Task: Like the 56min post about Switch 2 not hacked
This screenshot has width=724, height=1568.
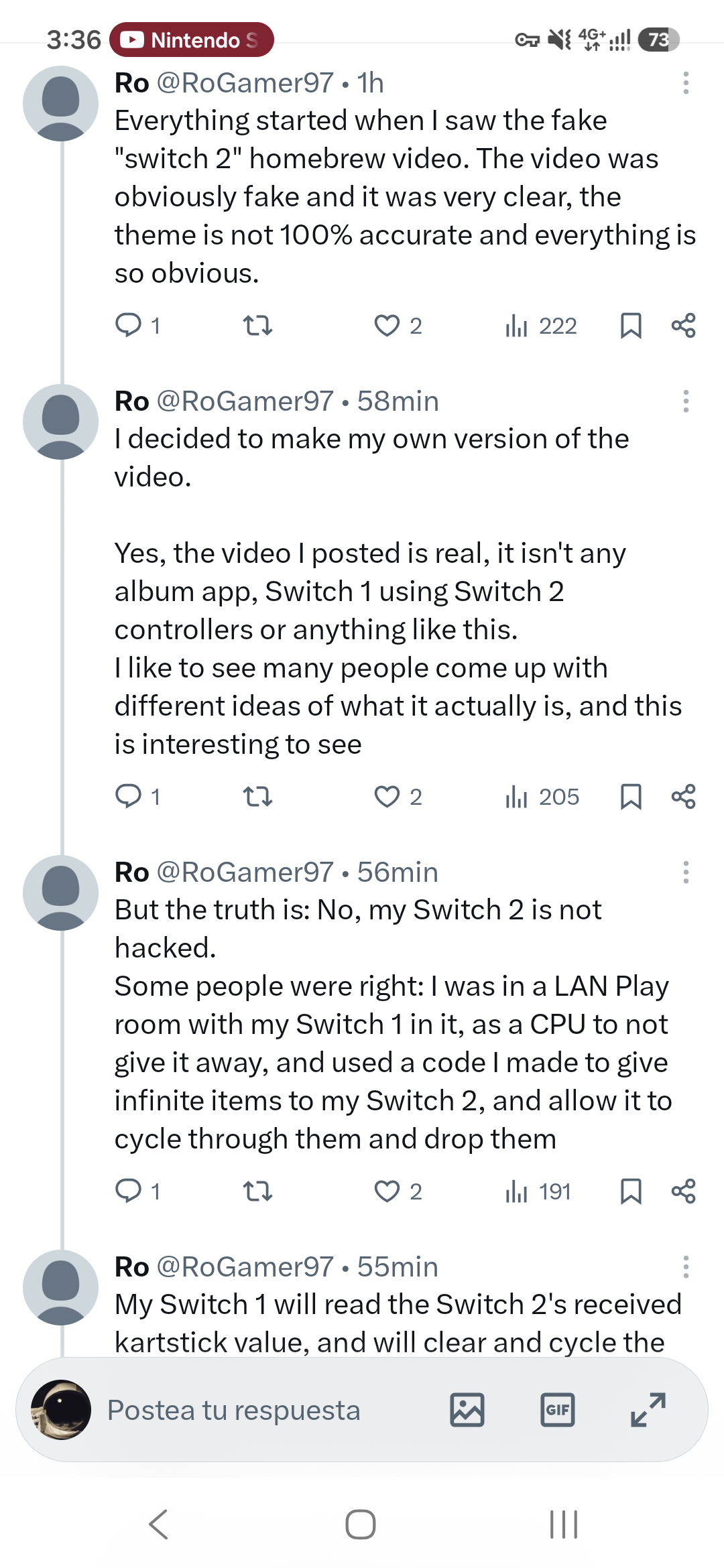Action: 398,1191
